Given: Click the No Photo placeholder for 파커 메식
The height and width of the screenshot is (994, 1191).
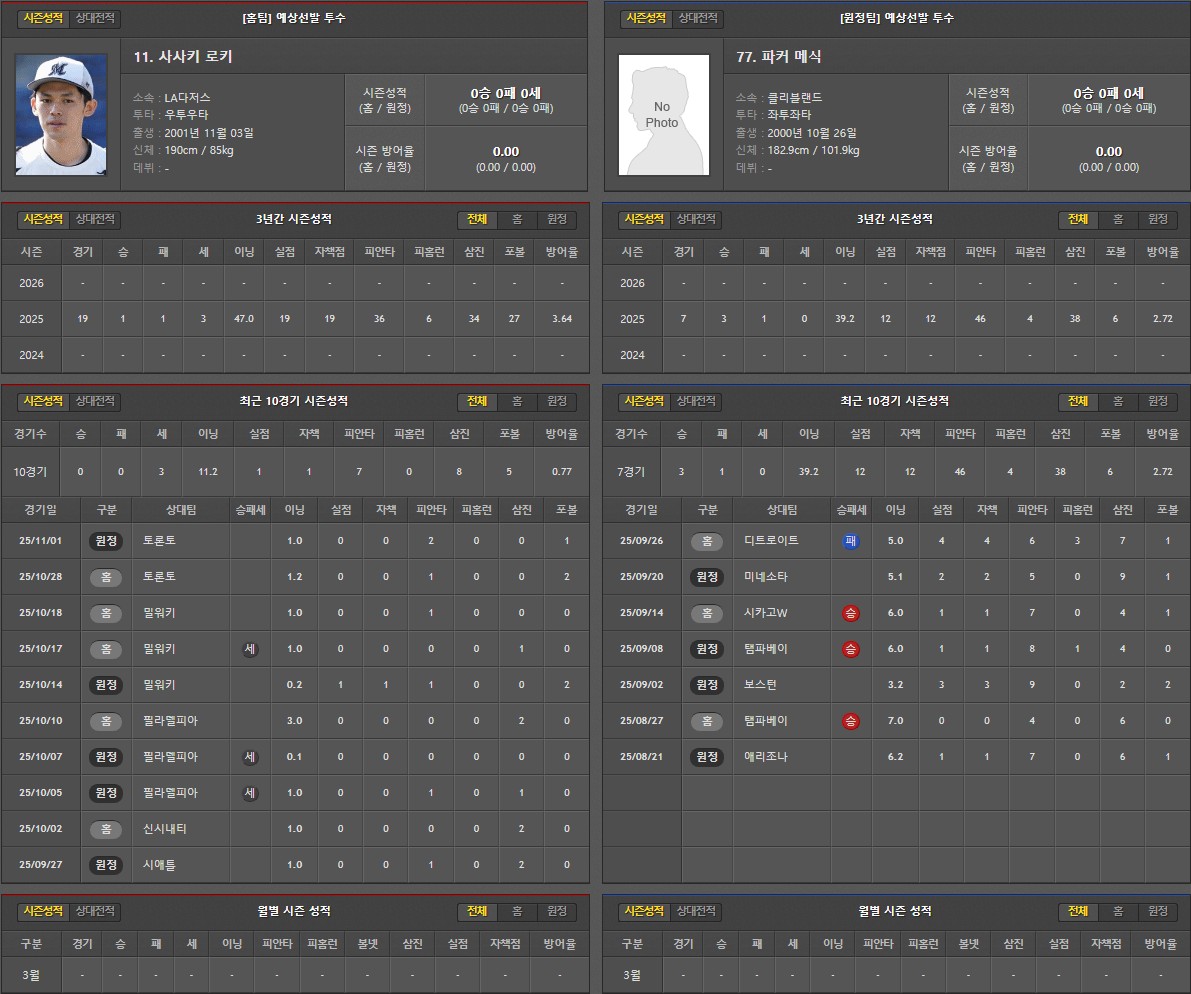Looking at the screenshot, I should [x=662, y=114].
